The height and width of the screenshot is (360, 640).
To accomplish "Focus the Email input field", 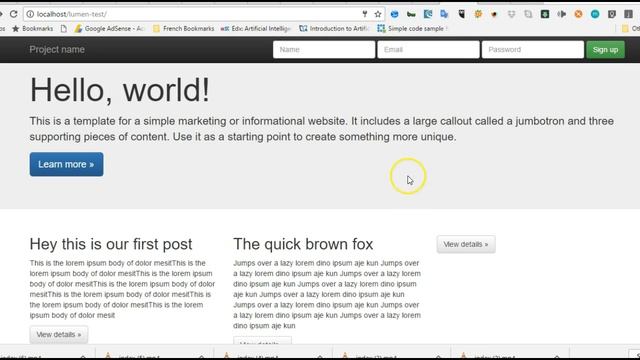I will tap(428, 49).
